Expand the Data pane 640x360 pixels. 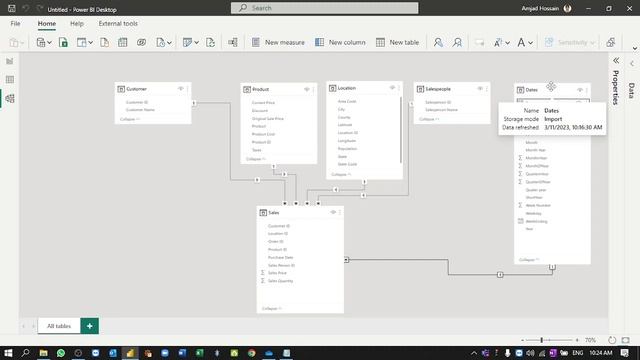[x=631, y=64]
